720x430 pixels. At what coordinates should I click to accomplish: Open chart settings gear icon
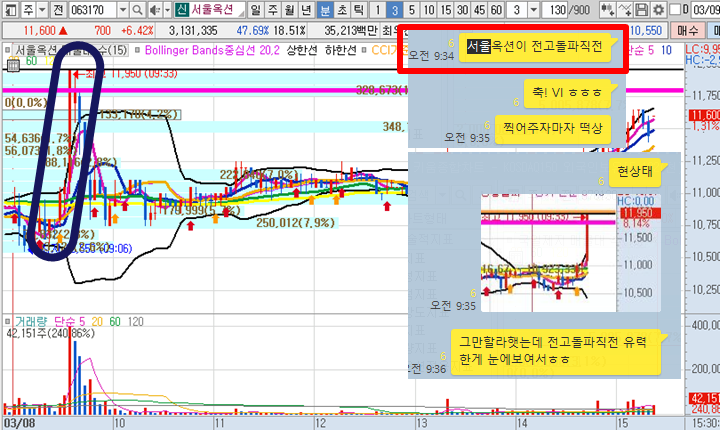(658, 9)
